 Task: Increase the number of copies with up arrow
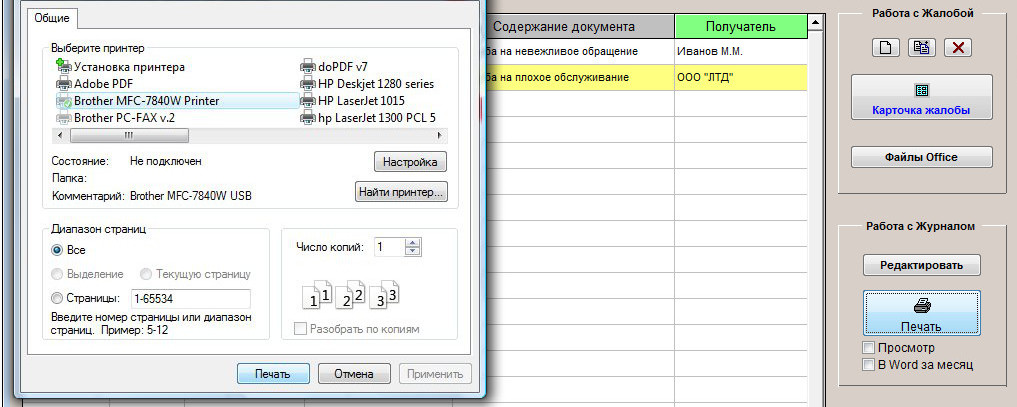[414, 242]
